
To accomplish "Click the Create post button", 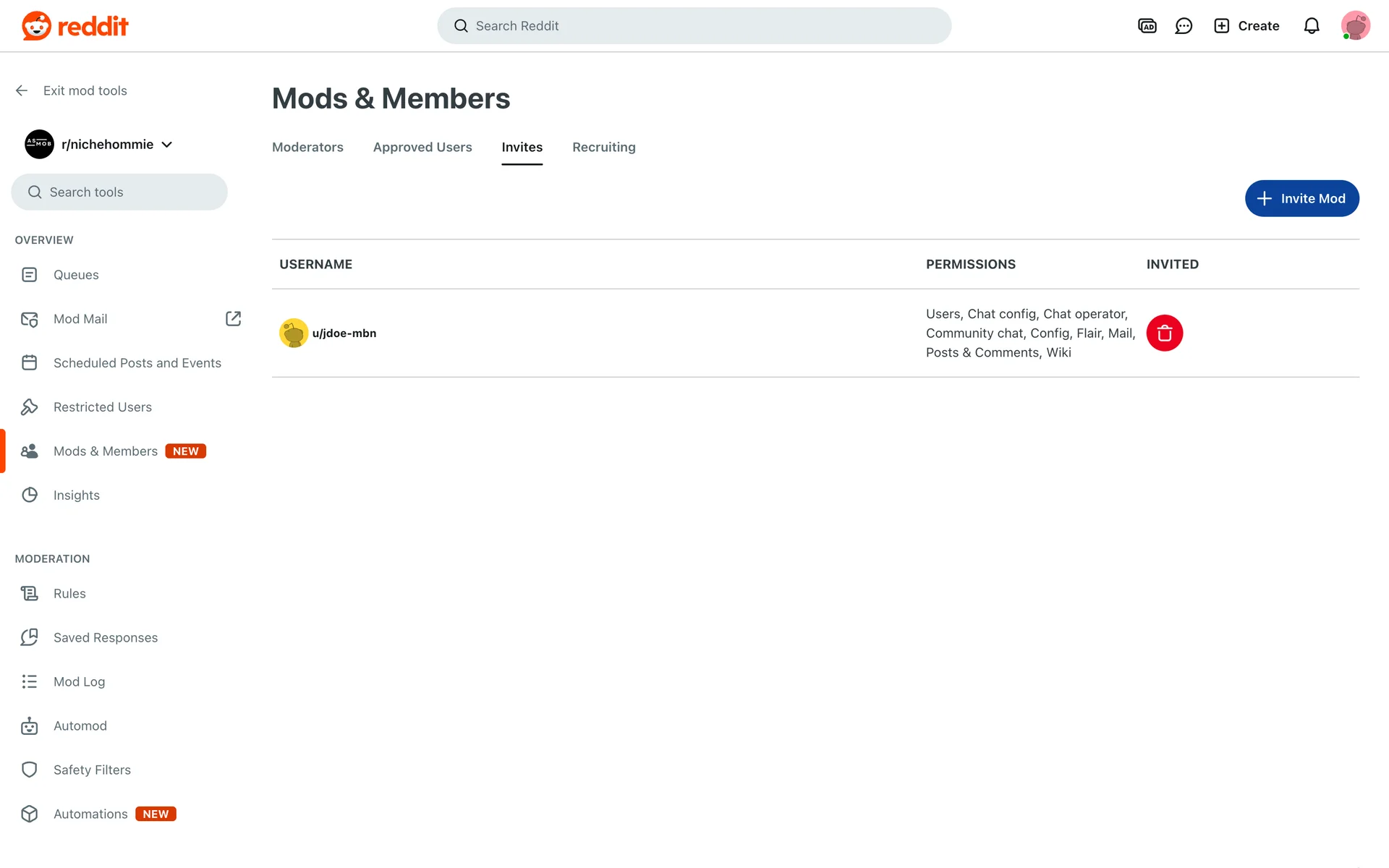I will (x=1246, y=26).
